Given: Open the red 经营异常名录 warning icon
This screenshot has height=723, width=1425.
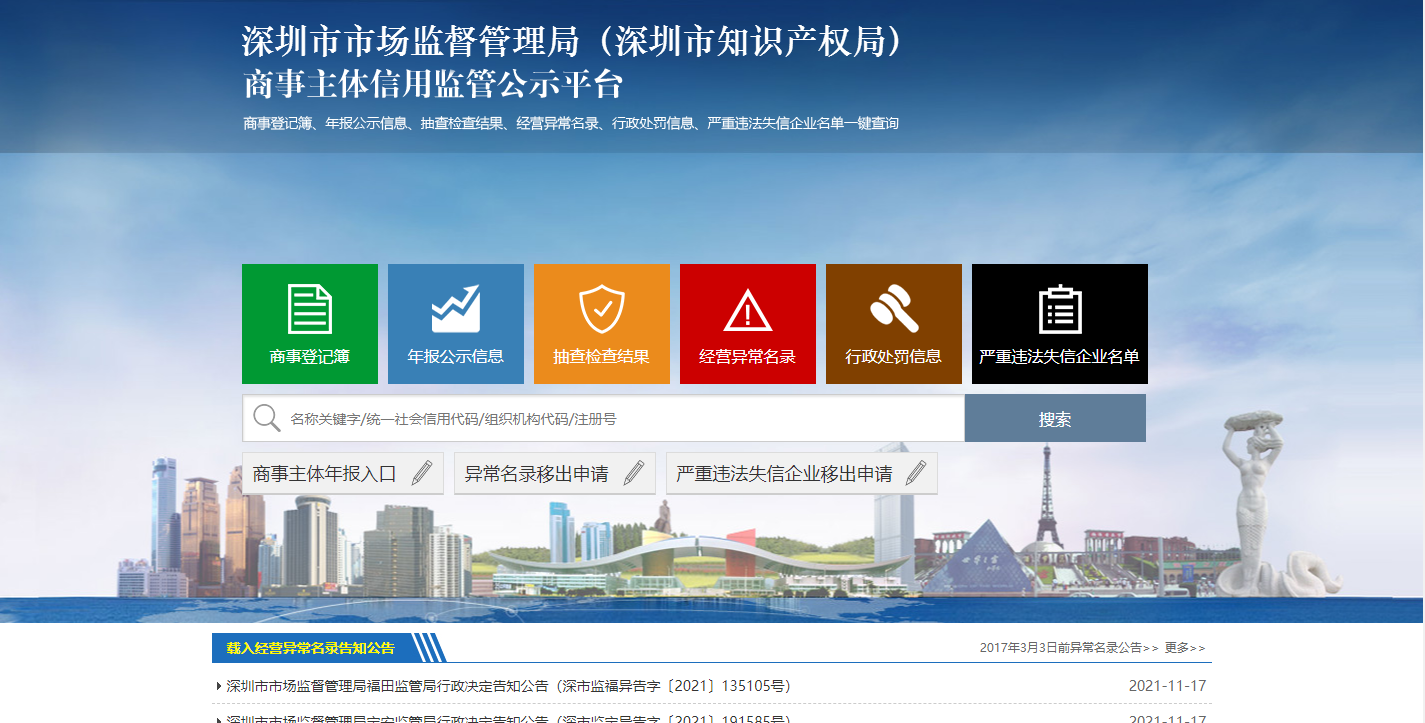Looking at the screenshot, I should pos(747,306).
